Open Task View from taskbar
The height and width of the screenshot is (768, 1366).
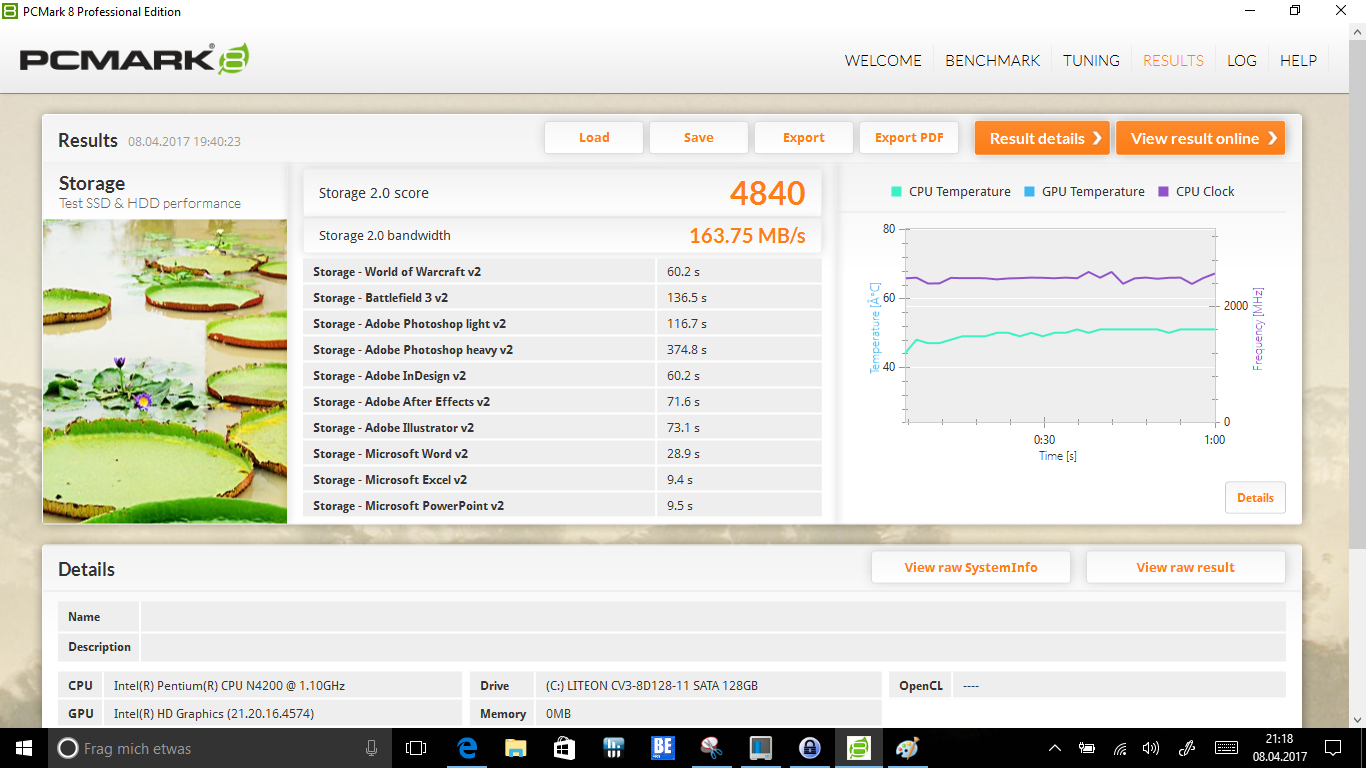click(415, 747)
